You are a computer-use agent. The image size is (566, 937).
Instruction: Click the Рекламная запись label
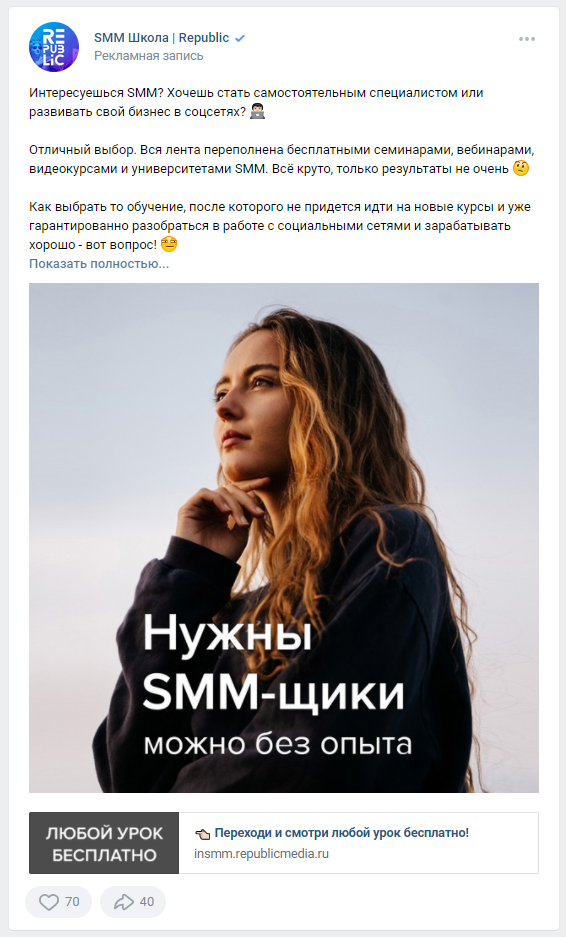pos(148,56)
